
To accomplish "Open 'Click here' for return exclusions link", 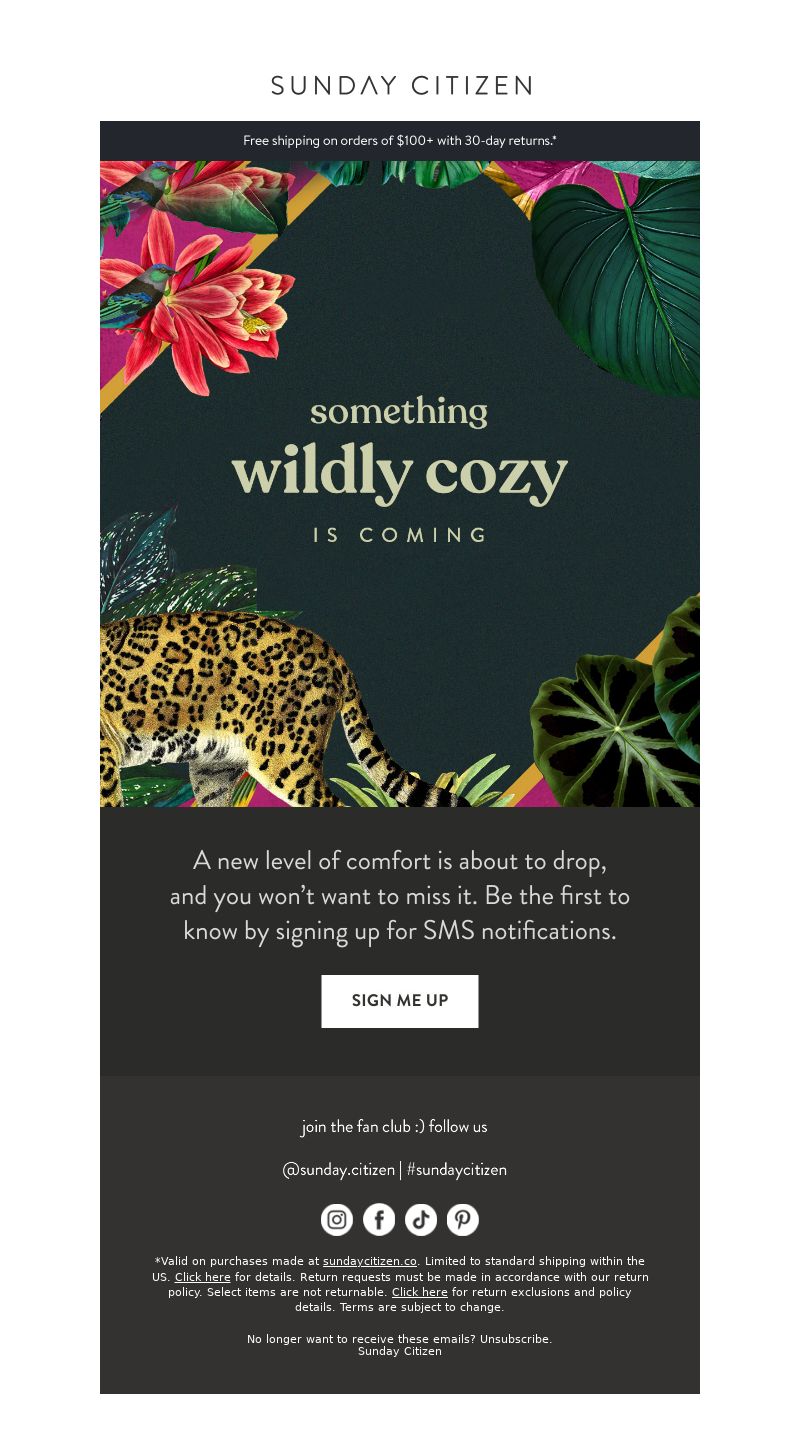I will click(420, 1292).
